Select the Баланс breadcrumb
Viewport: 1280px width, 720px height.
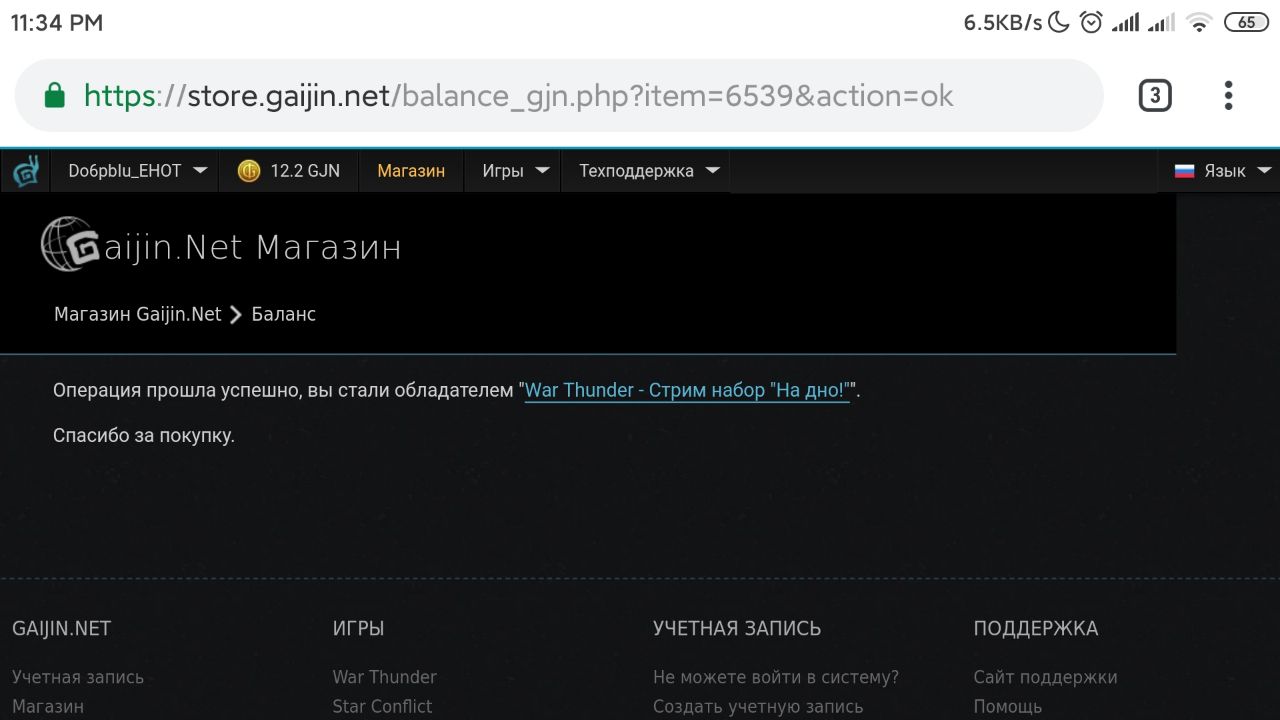pos(283,314)
